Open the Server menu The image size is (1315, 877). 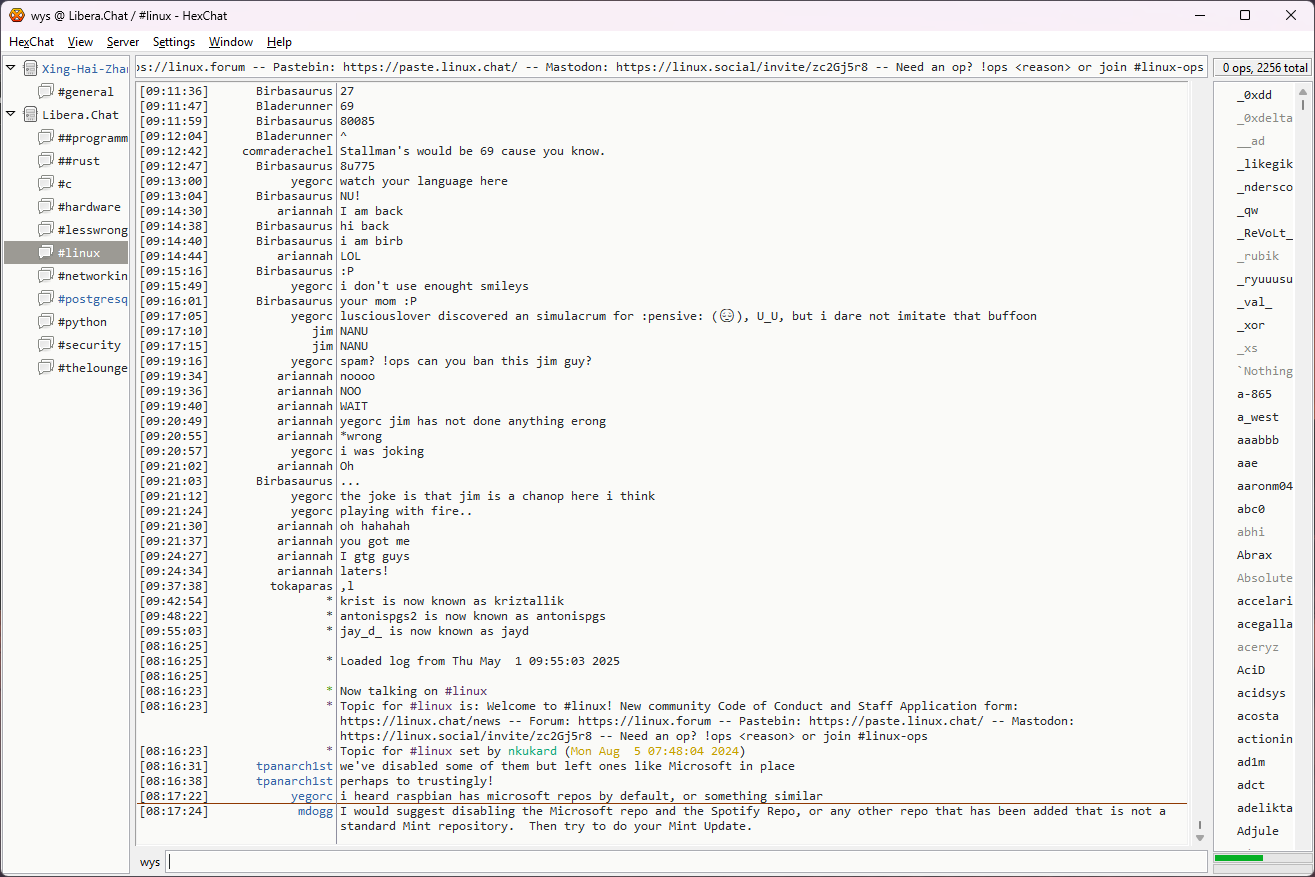click(123, 42)
